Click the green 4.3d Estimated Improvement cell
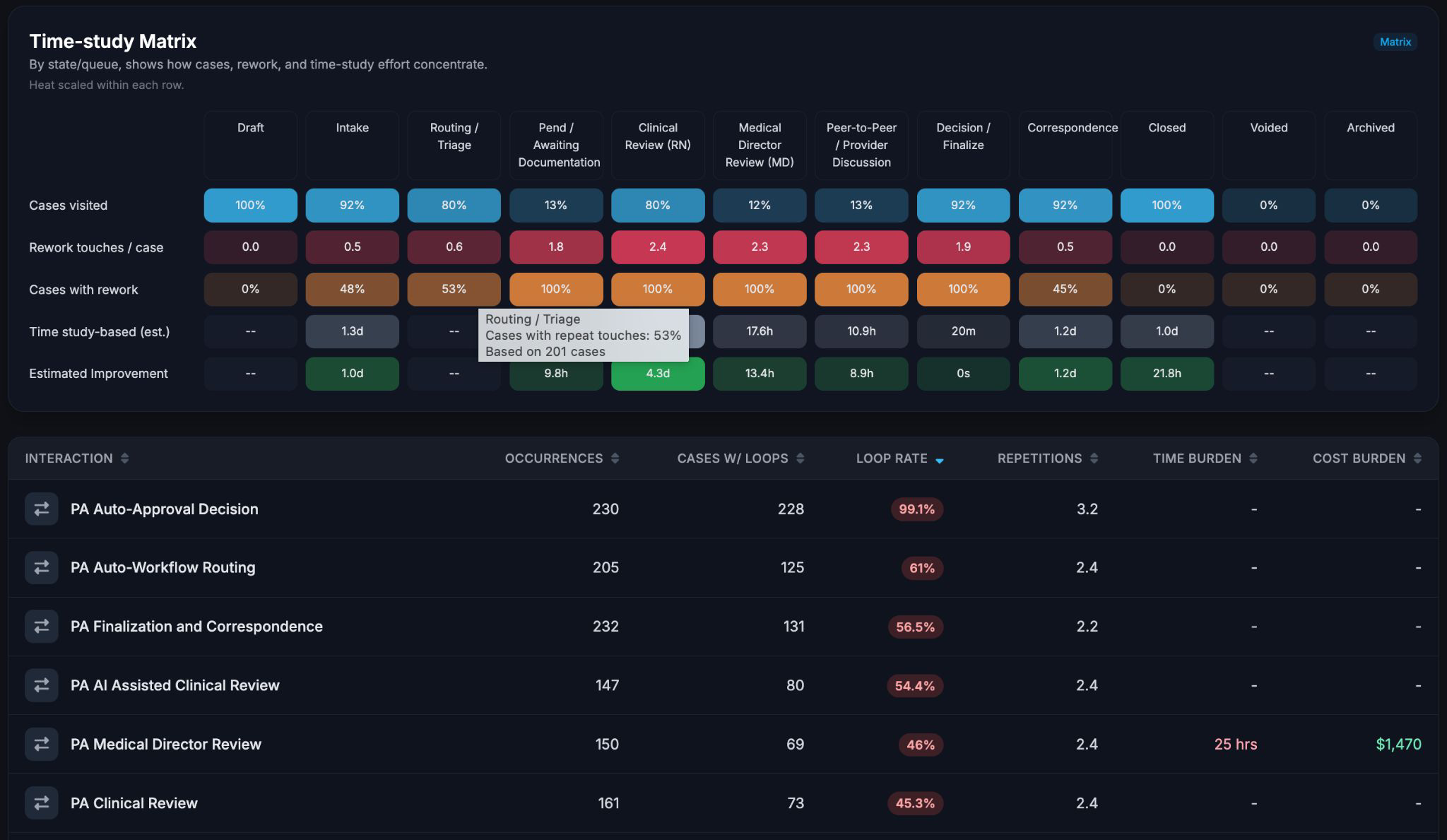Viewport: 1447px width, 840px height. click(658, 374)
